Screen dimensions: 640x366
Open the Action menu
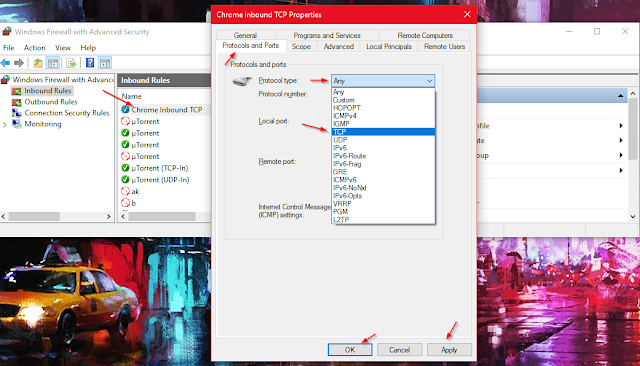point(34,48)
